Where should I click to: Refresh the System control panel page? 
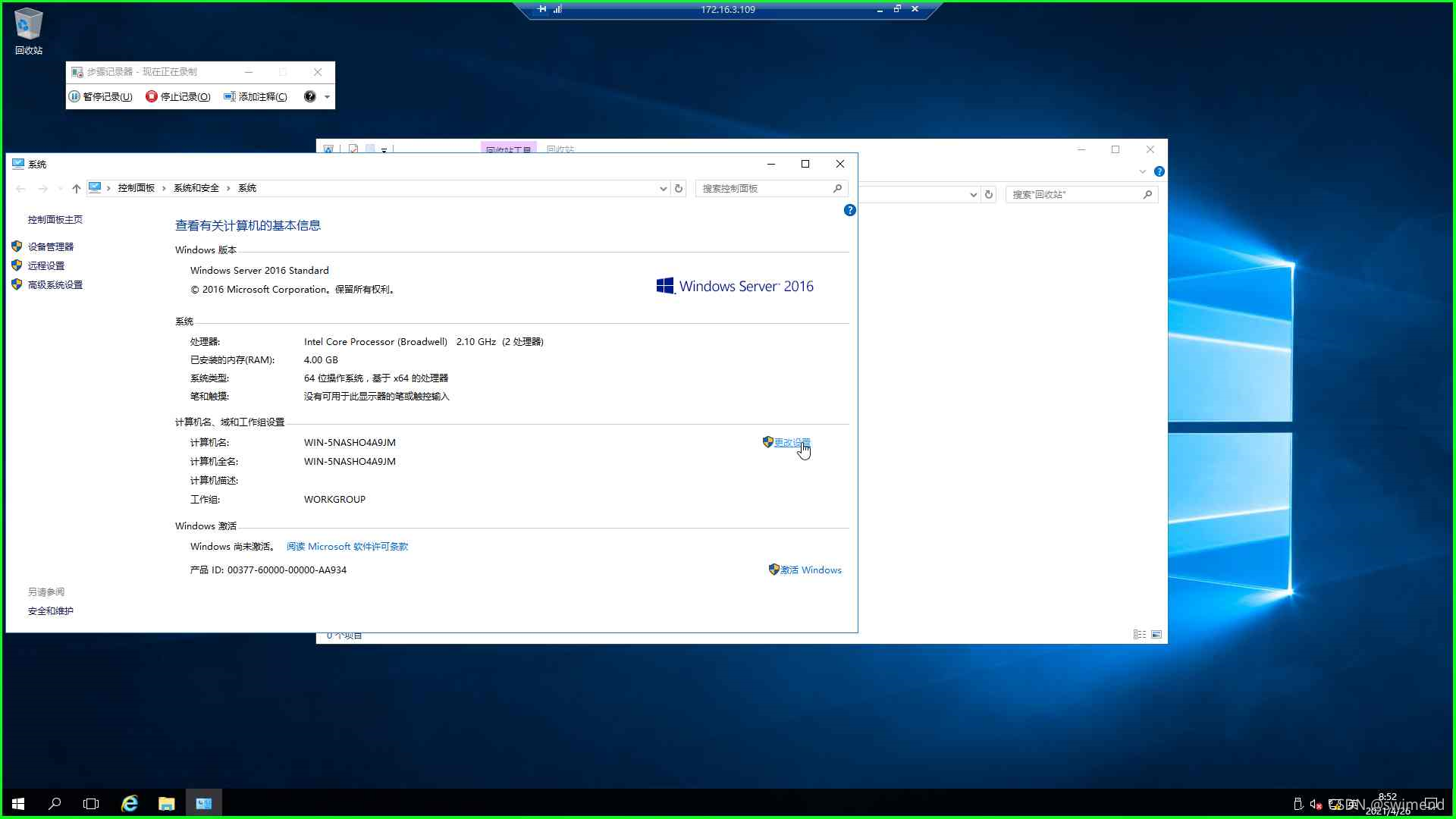click(679, 188)
